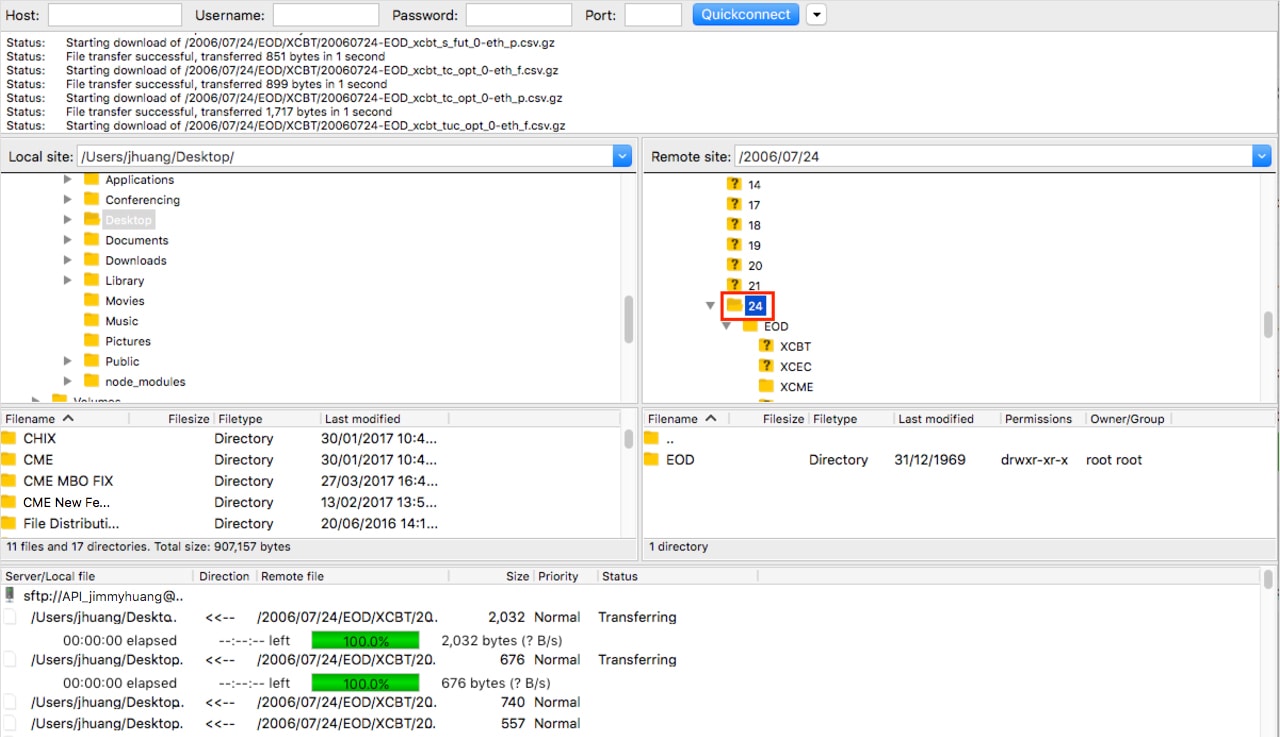Click the XCBT question-mark folder icon
The width and height of the screenshot is (1280, 737).
click(x=766, y=346)
